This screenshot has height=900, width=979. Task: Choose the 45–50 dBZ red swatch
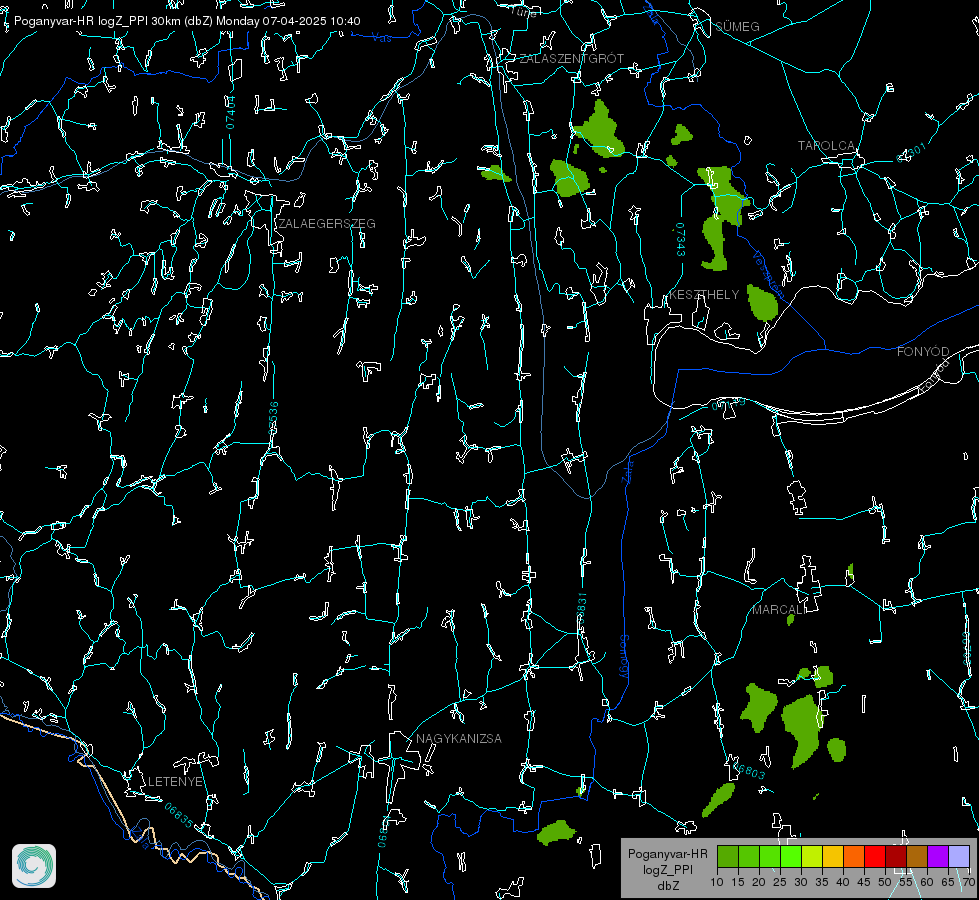point(875,856)
